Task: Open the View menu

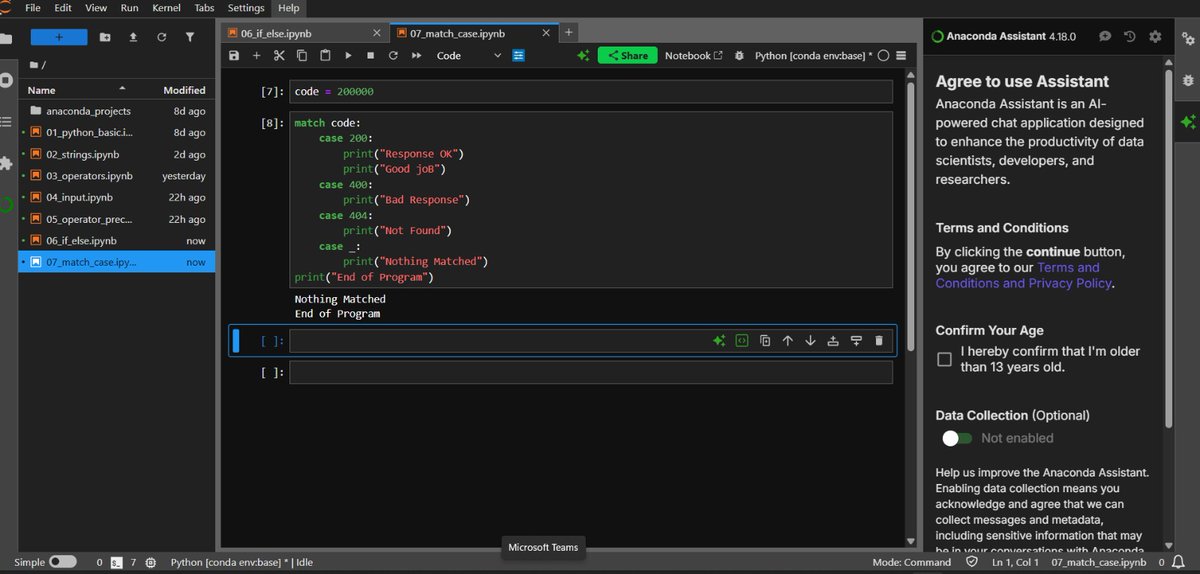Action: click(x=96, y=8)
